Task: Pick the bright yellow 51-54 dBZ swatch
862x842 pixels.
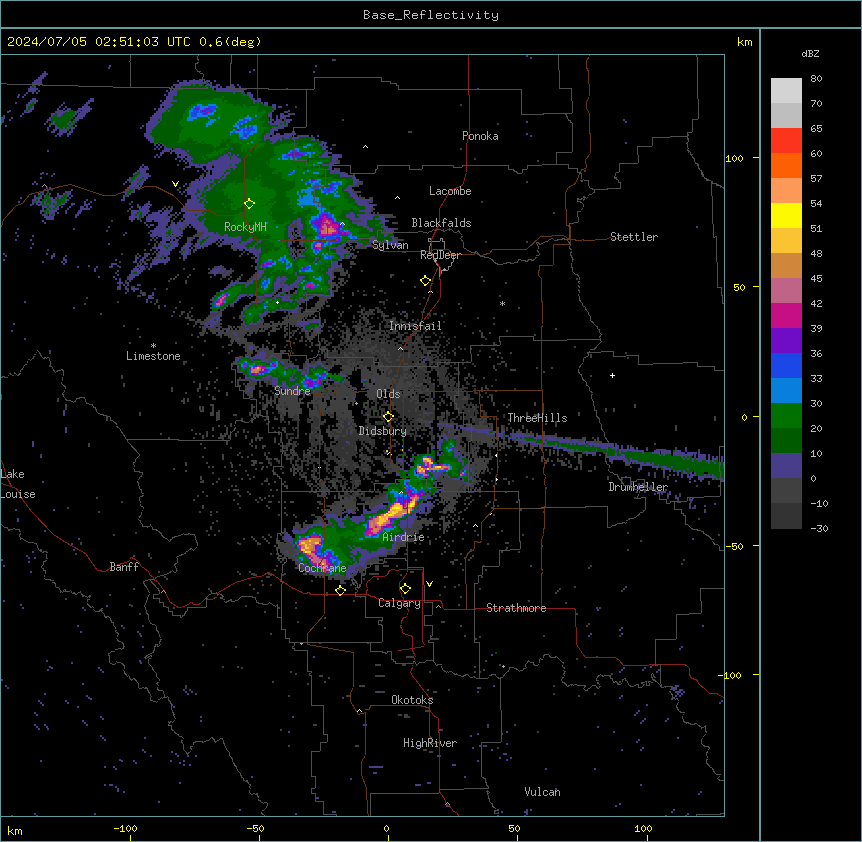Action: point(786,215)
